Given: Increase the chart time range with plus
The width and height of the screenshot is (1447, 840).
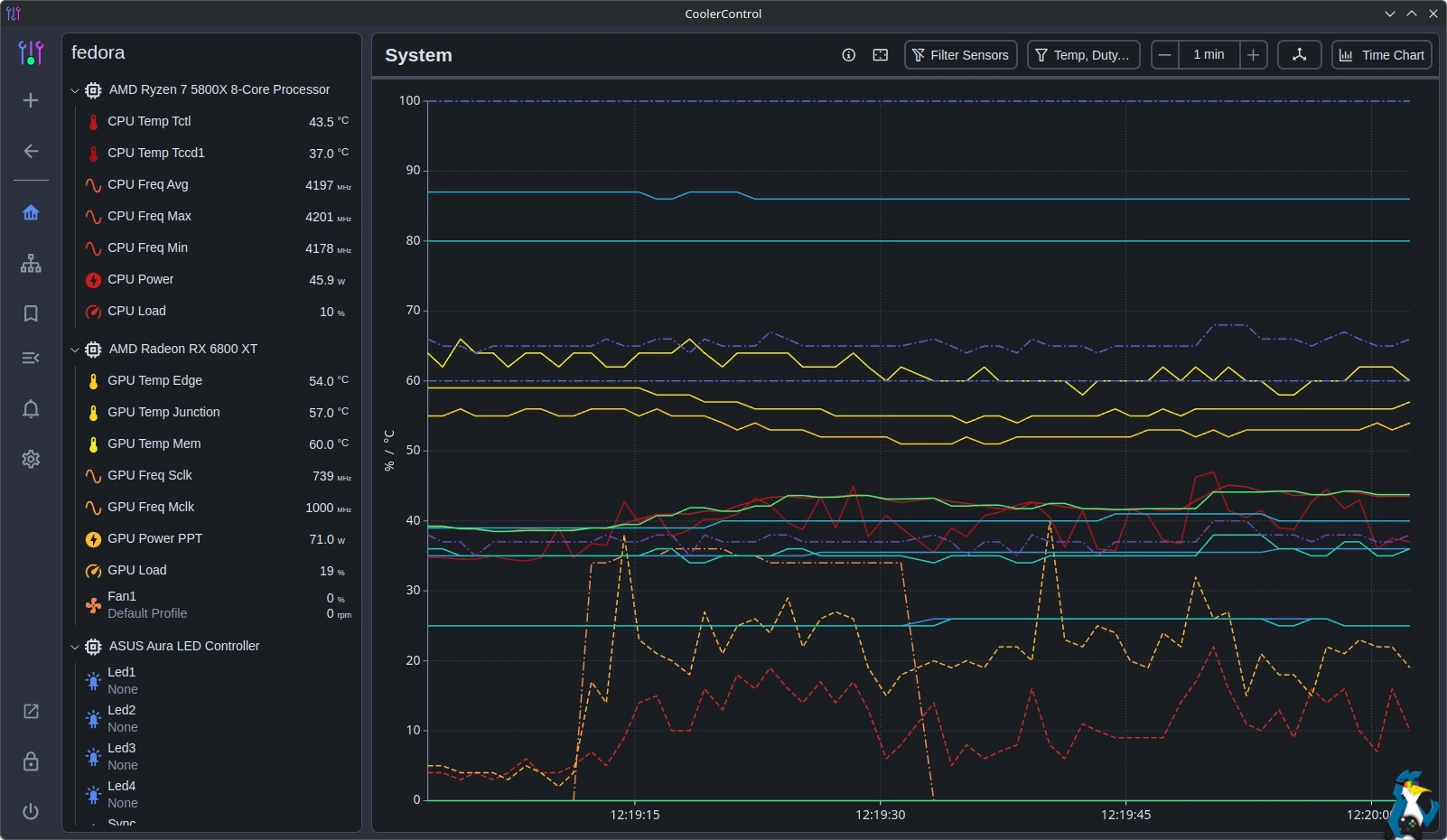Looking at the screenshot, I should [1253, 55].
